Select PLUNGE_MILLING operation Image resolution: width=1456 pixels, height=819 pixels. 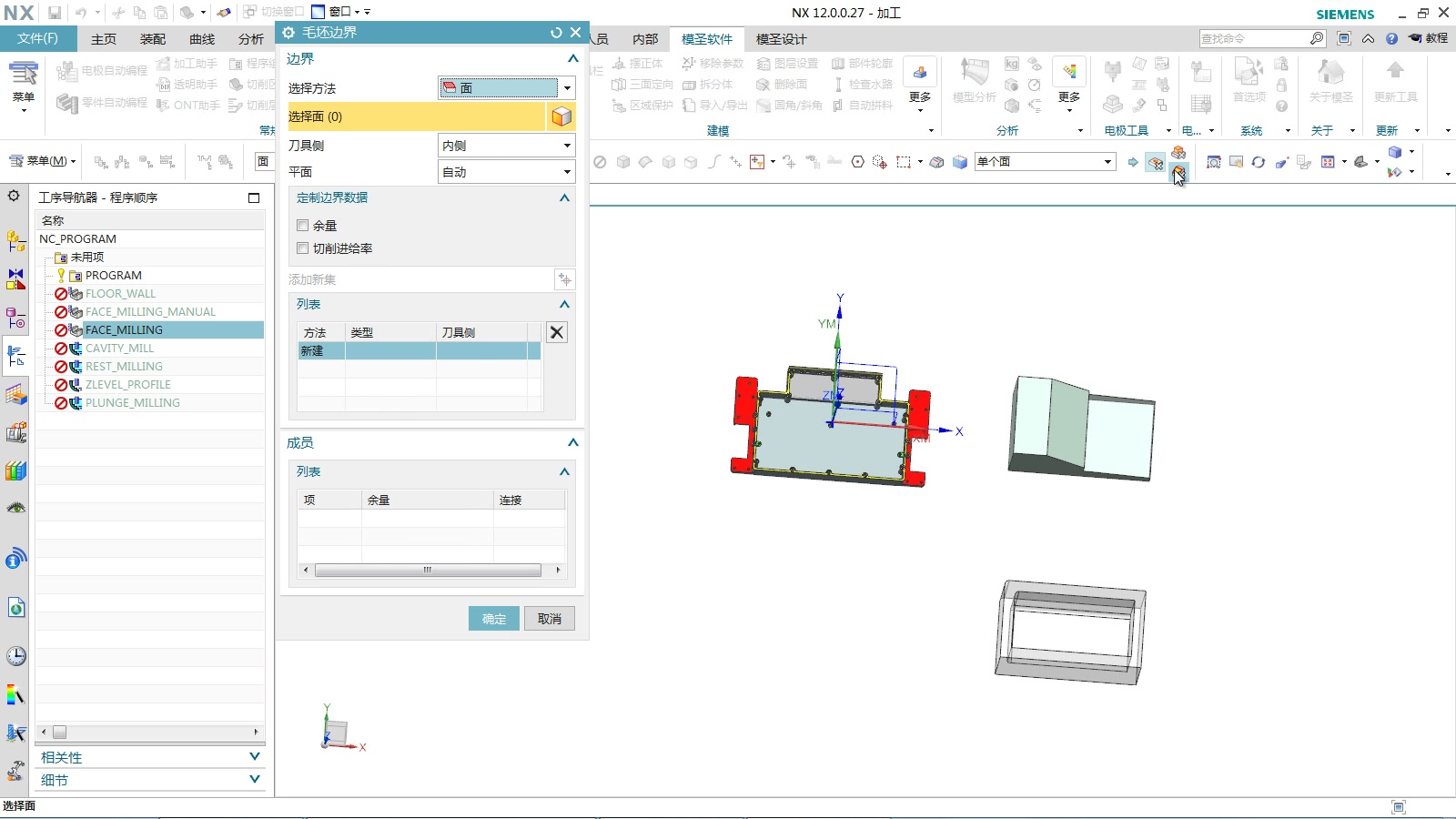tap(132, 403)
